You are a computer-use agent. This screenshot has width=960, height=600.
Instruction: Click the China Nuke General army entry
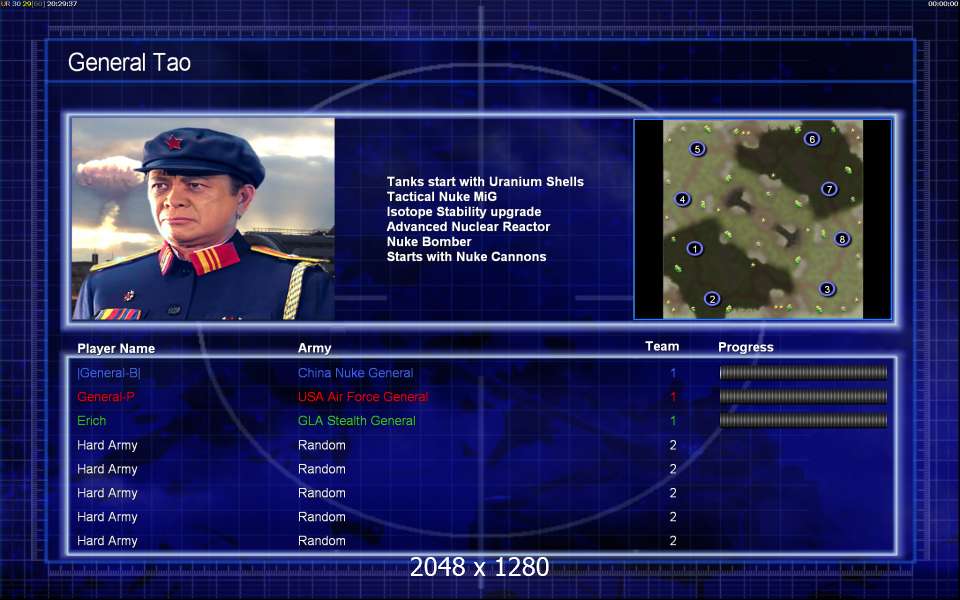click(355, 373)
